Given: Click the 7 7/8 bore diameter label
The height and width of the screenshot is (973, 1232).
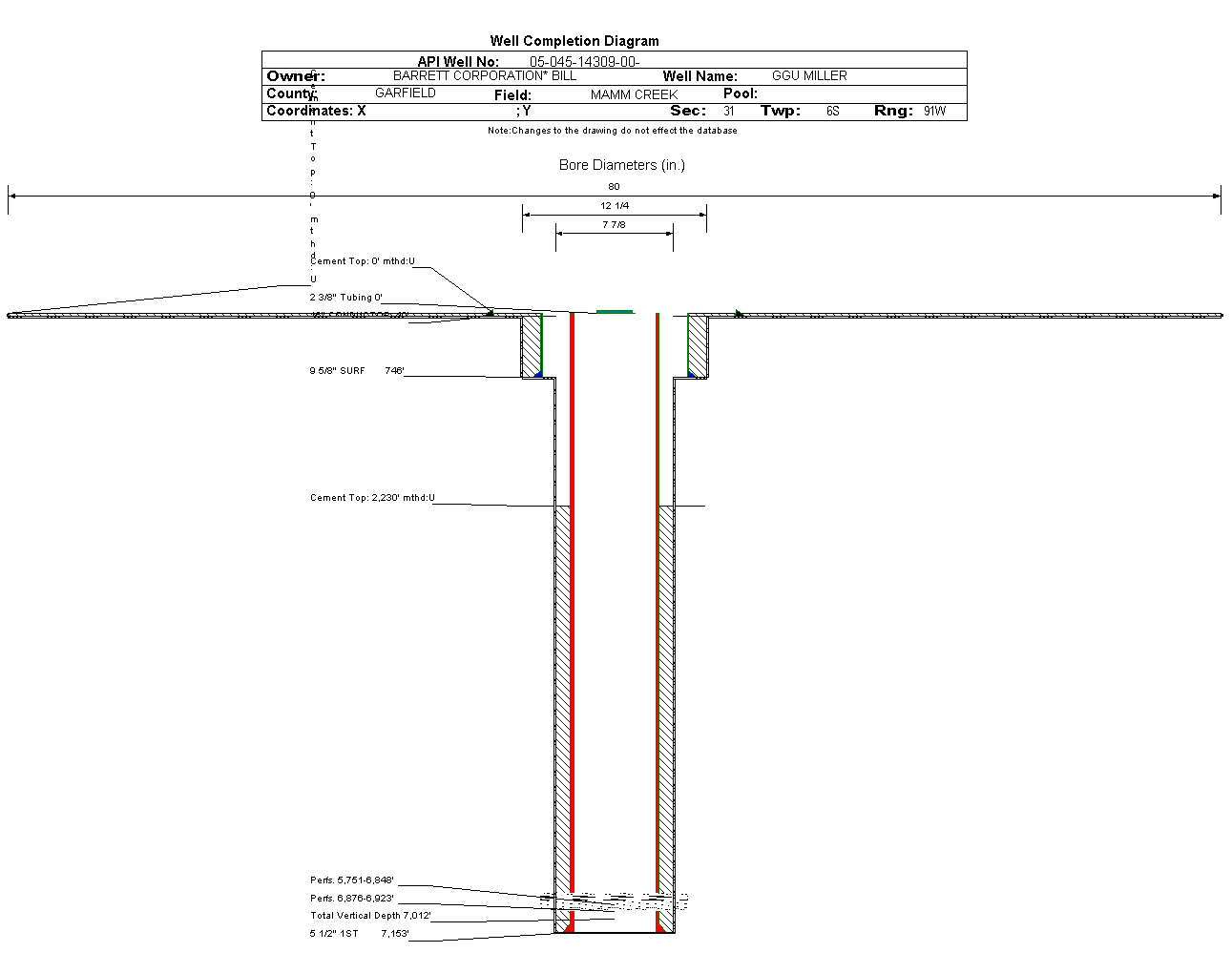Looking at the screenshot, I should point(614,225).
